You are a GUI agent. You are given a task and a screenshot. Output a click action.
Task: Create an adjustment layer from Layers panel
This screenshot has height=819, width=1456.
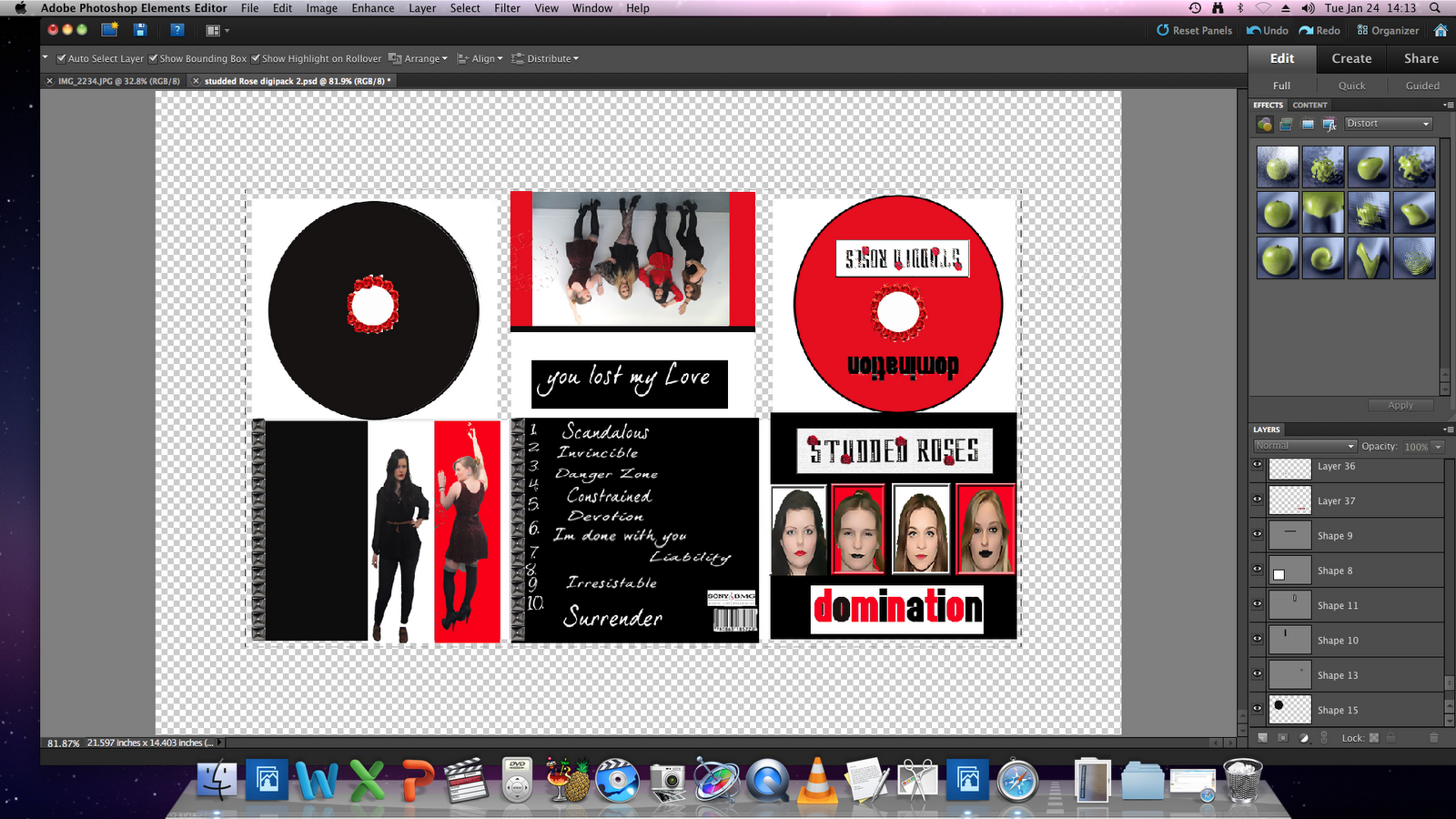tap(1304, 738)
